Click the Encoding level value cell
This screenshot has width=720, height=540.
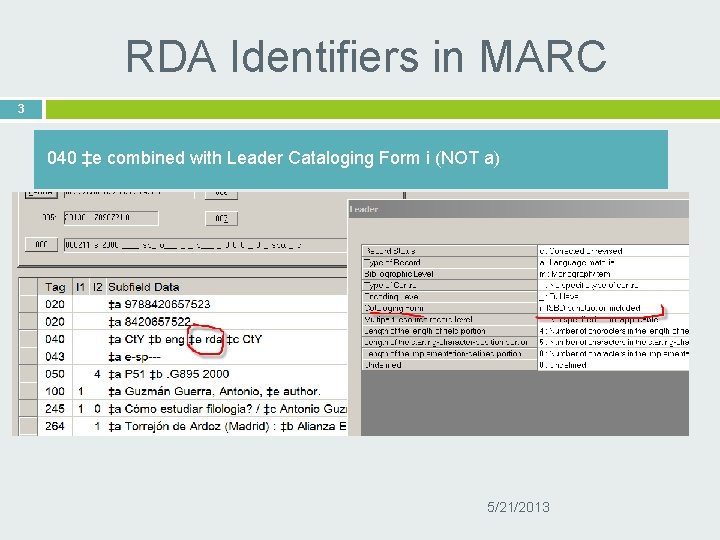(613, 297)
